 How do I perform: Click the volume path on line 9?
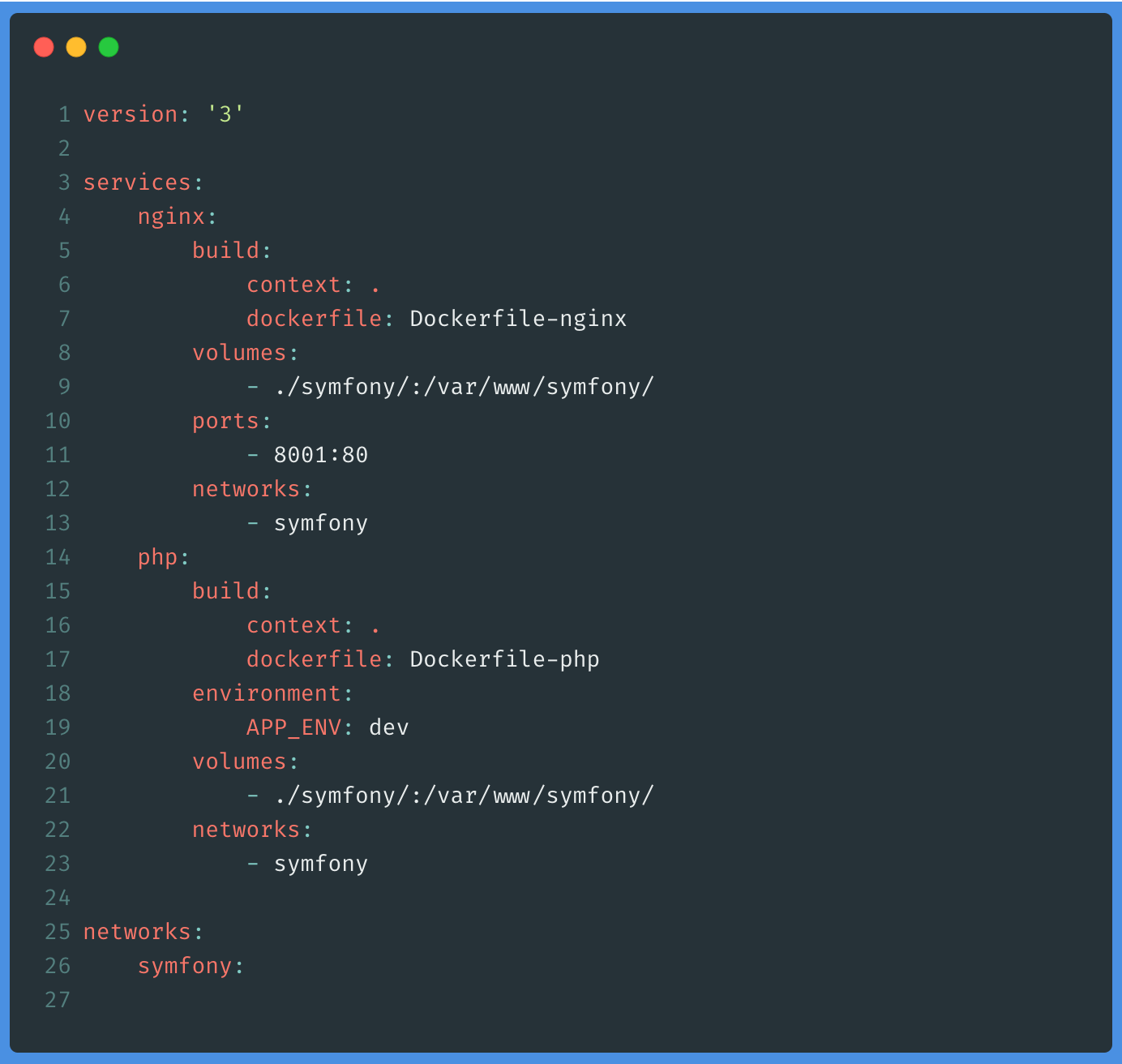[463, 386]
